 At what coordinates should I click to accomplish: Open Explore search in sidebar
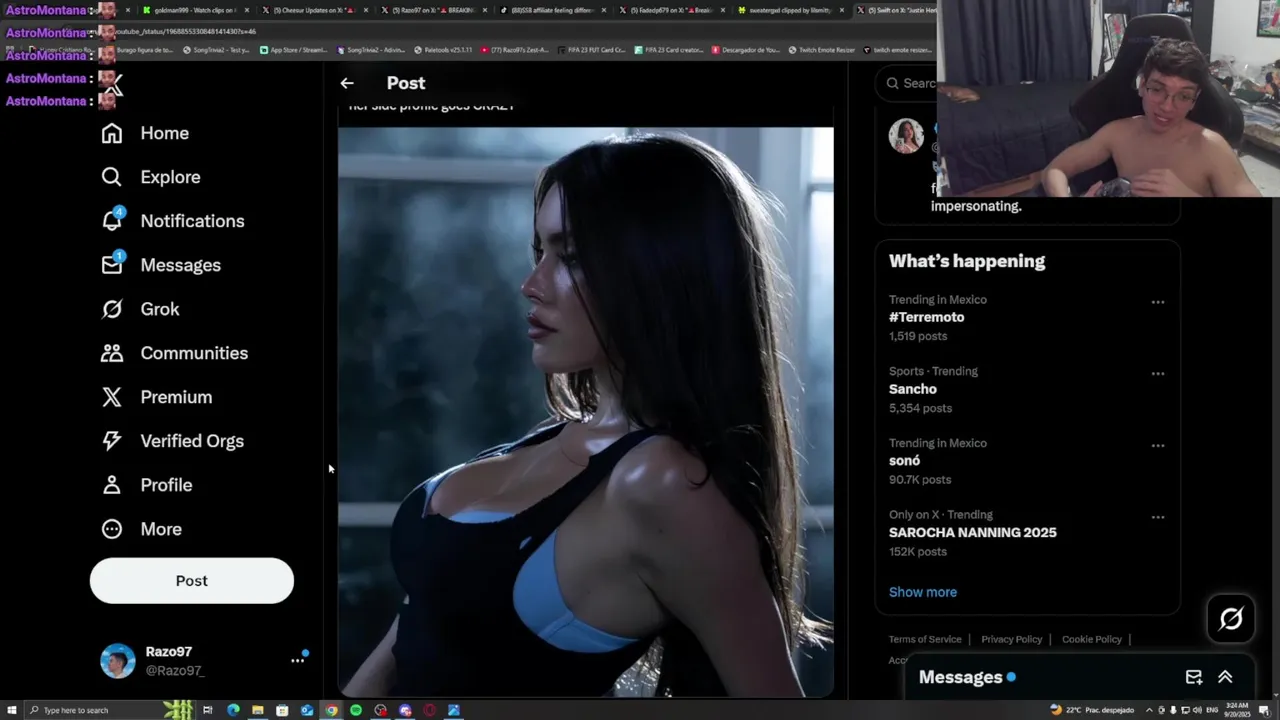(151, 177)
